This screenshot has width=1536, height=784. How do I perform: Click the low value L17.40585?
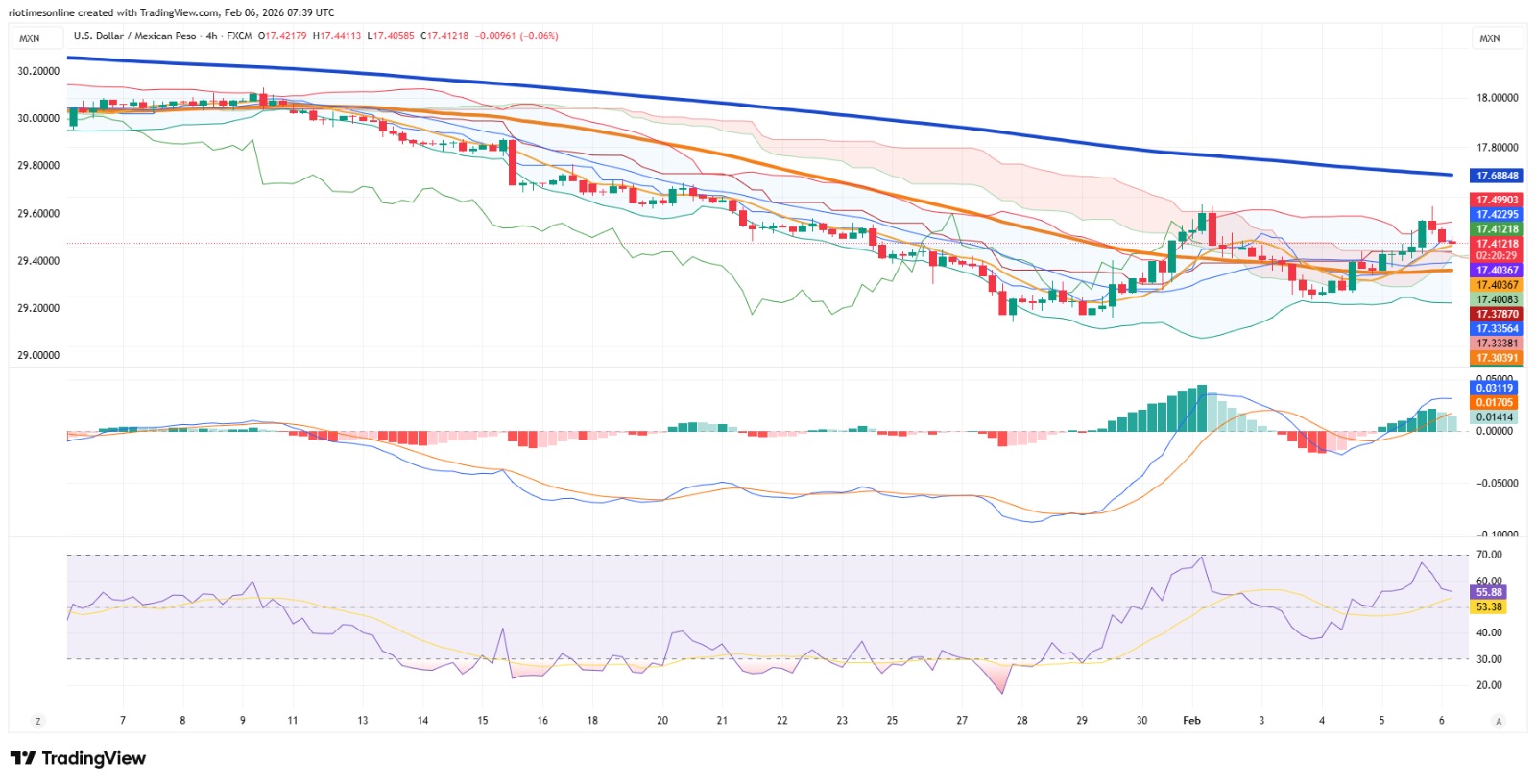point(391,36)
